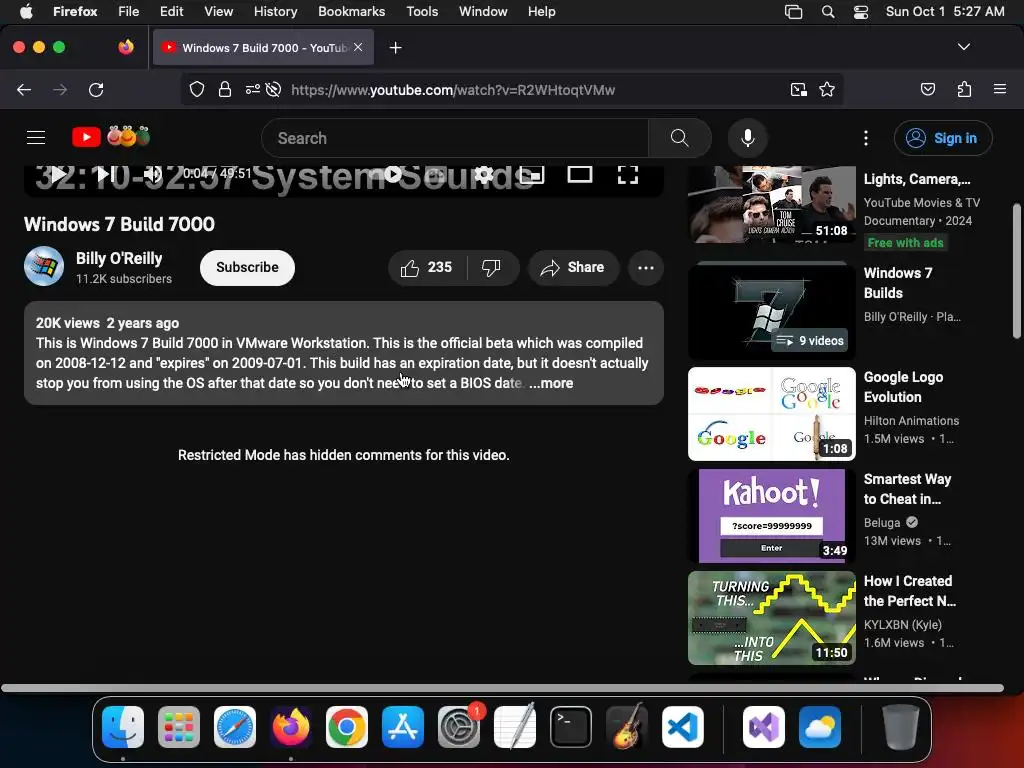This screenshot has width=1024, height=768.
Task: Bookmark this page with star
Action: [827, 89]
